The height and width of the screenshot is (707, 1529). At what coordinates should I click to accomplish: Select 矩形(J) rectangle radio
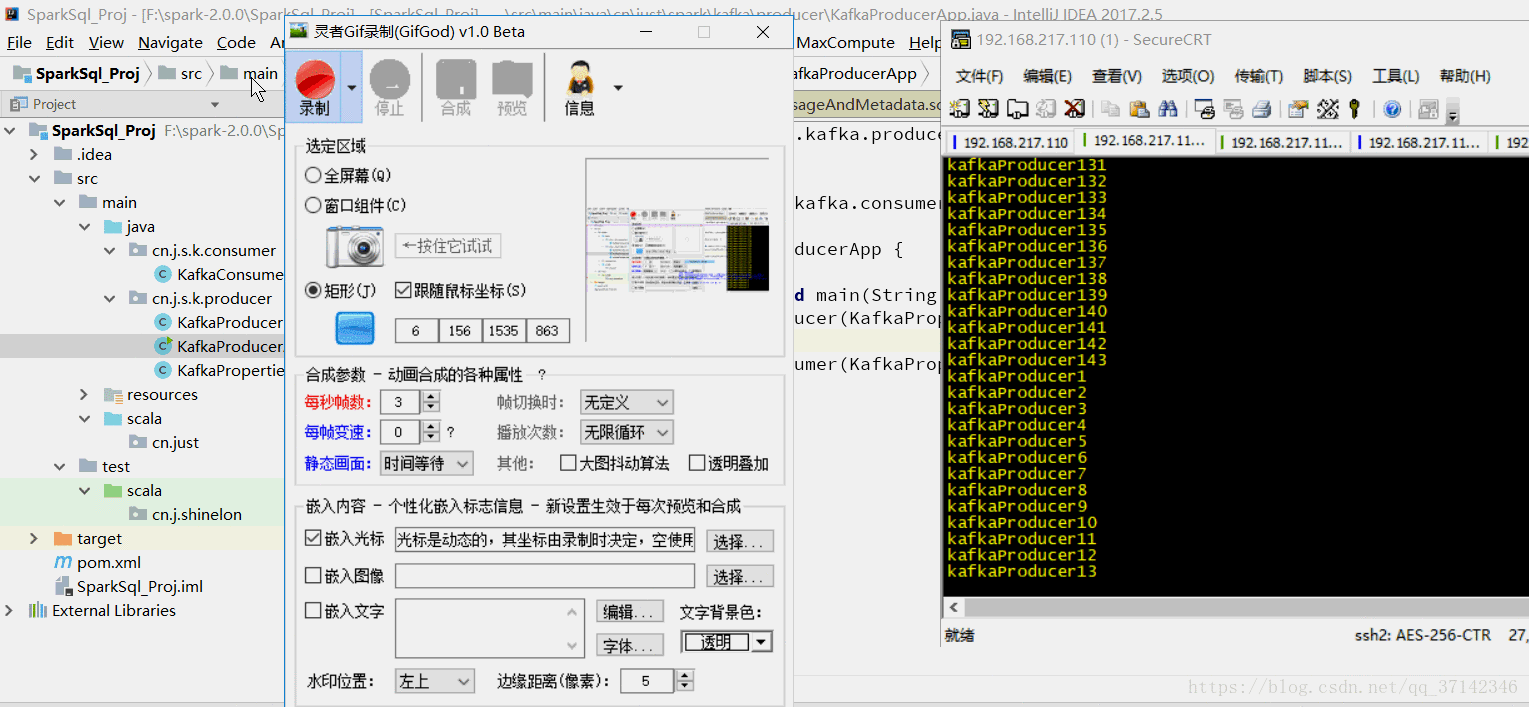click(313, 291)
